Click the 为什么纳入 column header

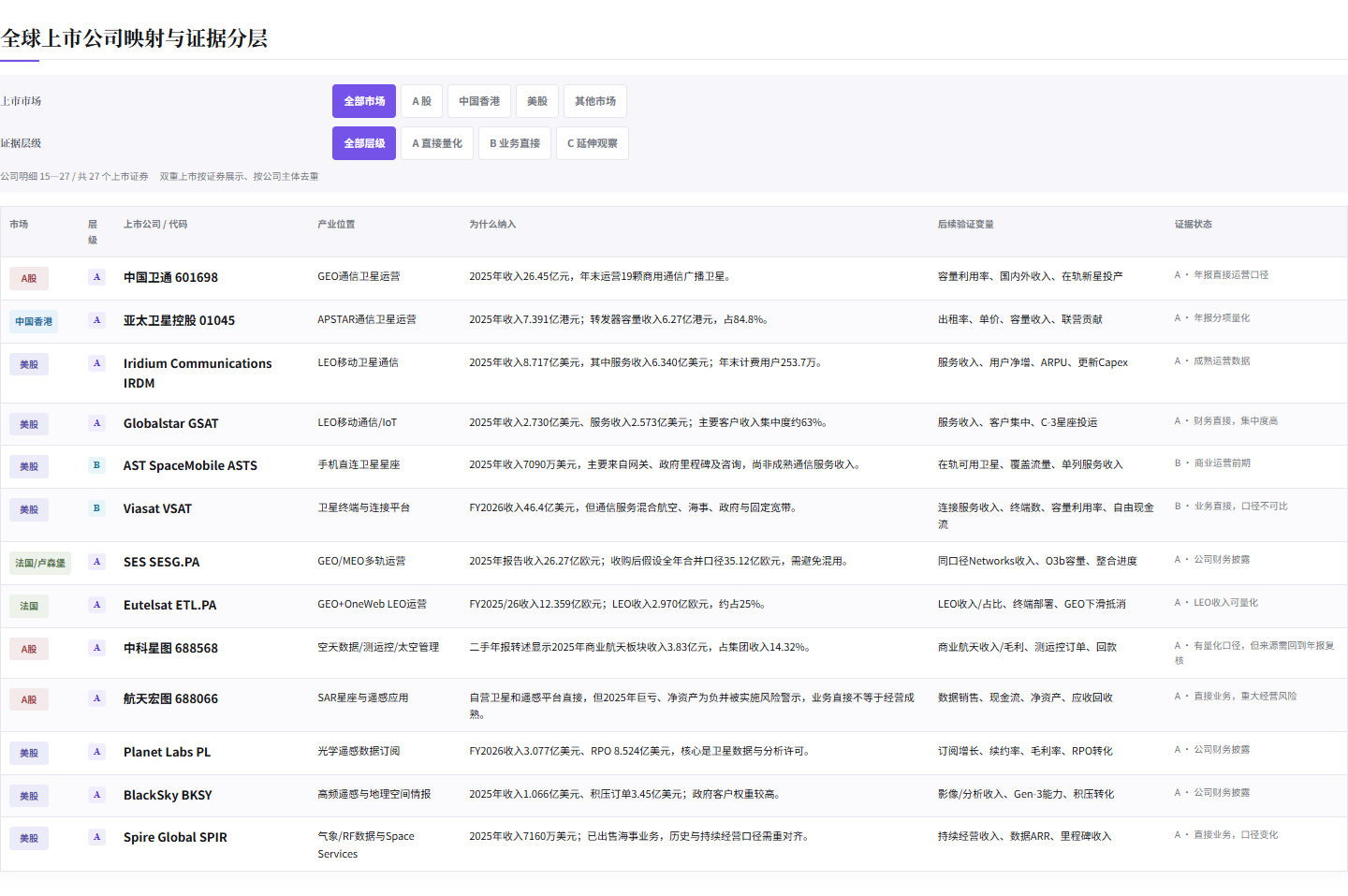tap(492, 225)
